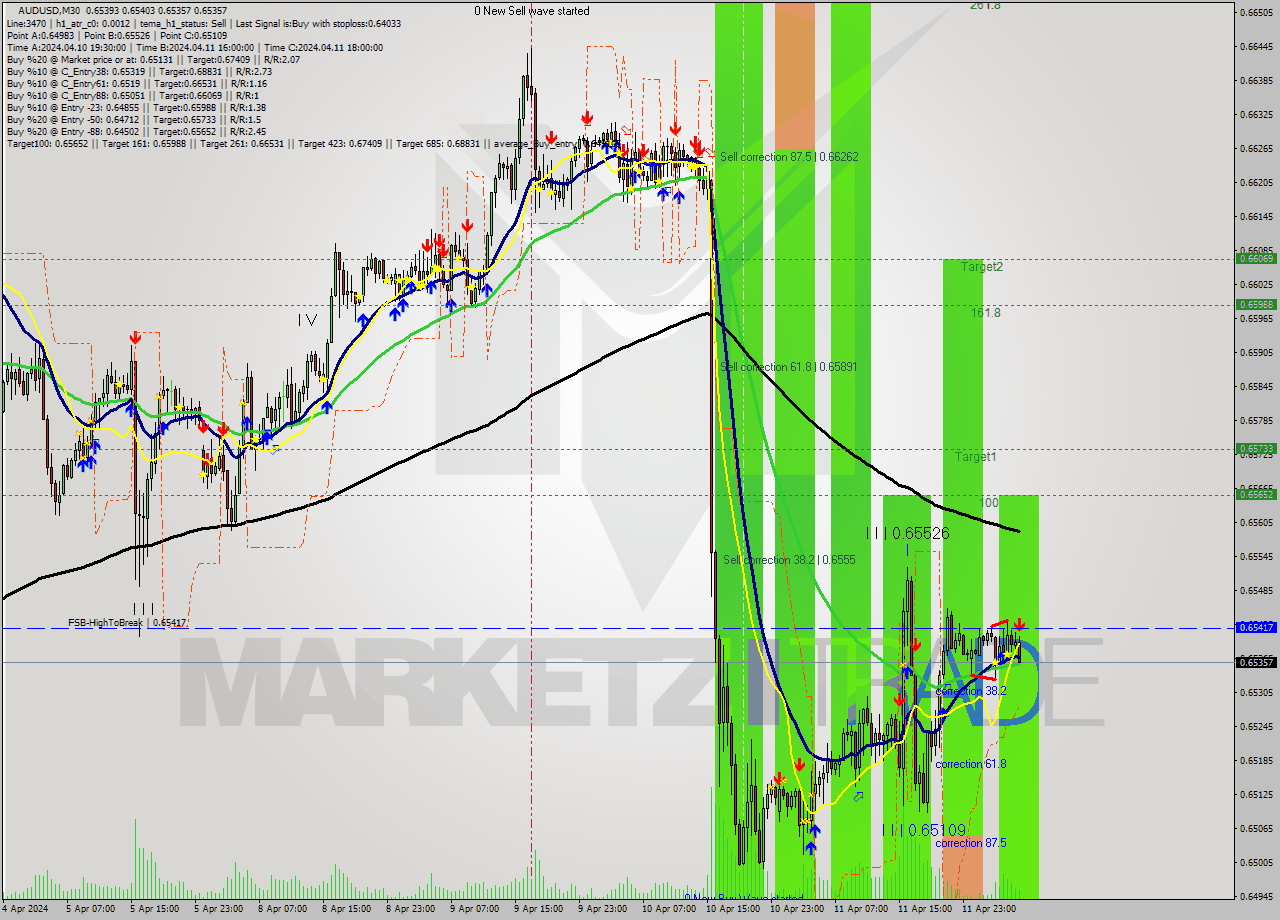Click the green 0.65988 price tag

1256,304
